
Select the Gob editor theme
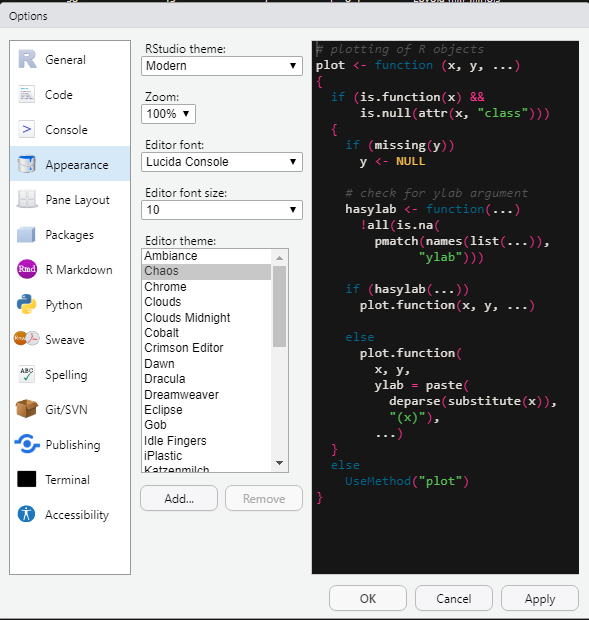[206, 425]
